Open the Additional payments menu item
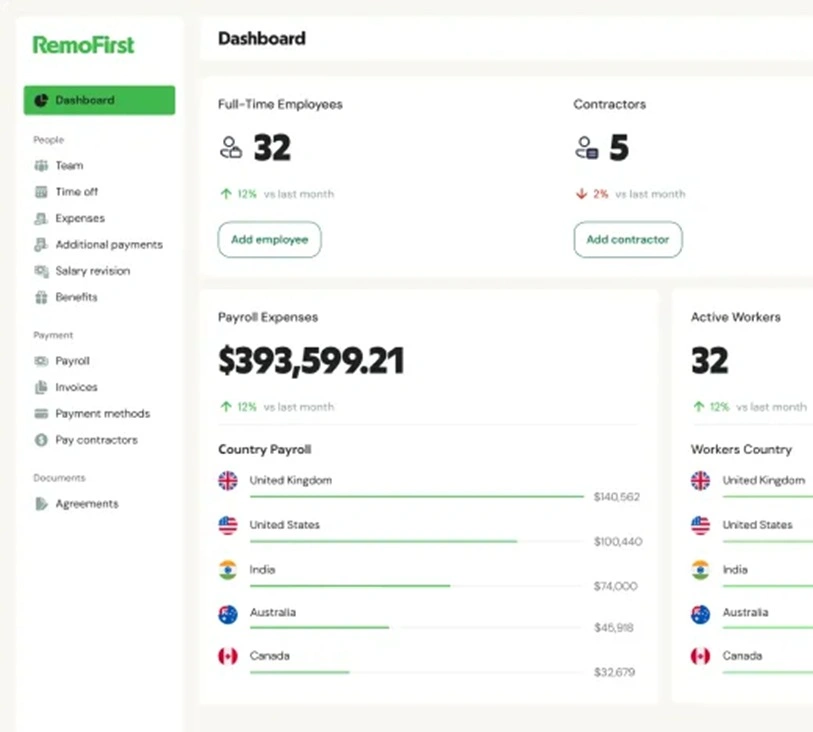The height and width of the screenshot is (732, 813). click(x=108, y=245)
